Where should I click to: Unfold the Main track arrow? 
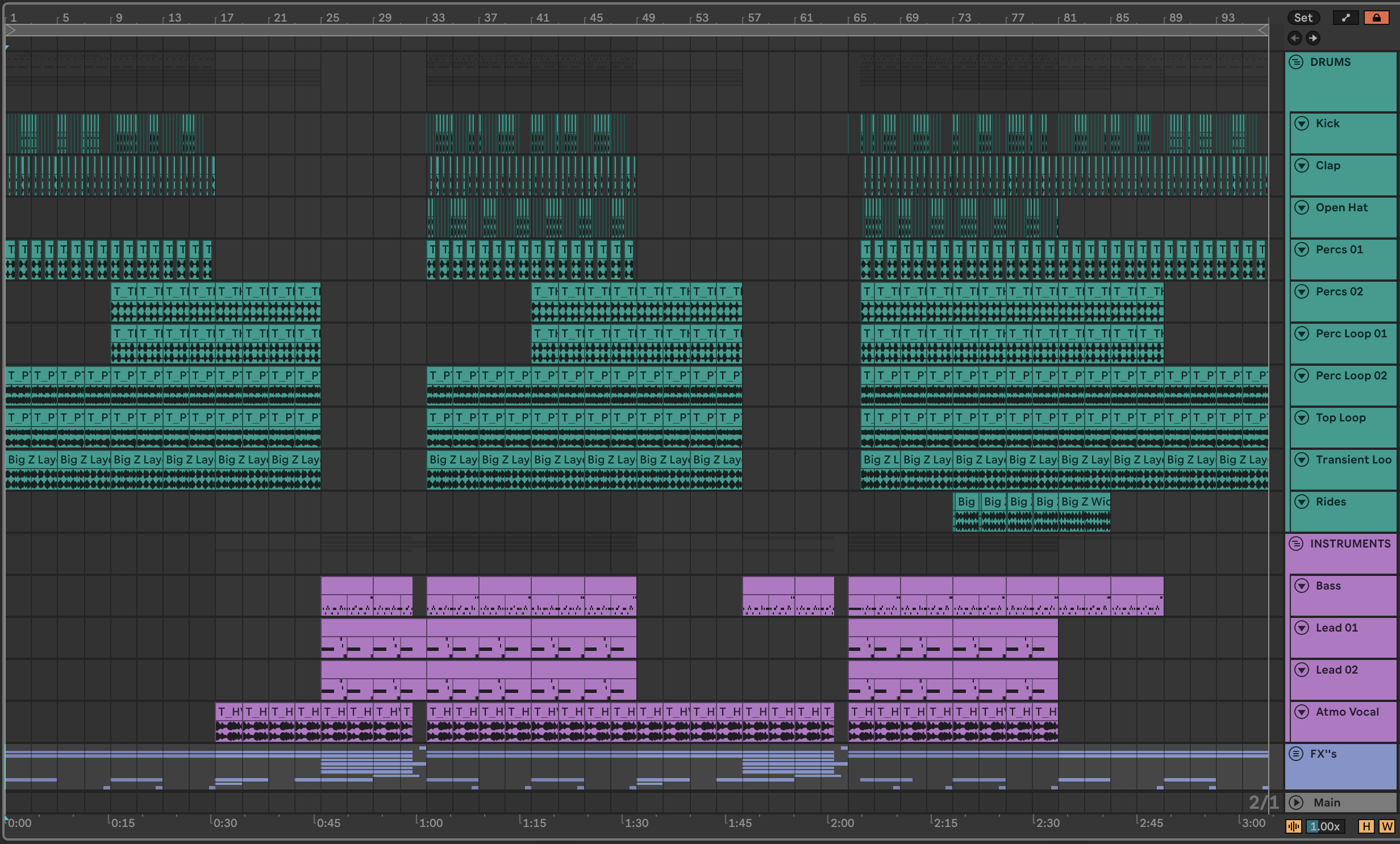[1296, 803]
